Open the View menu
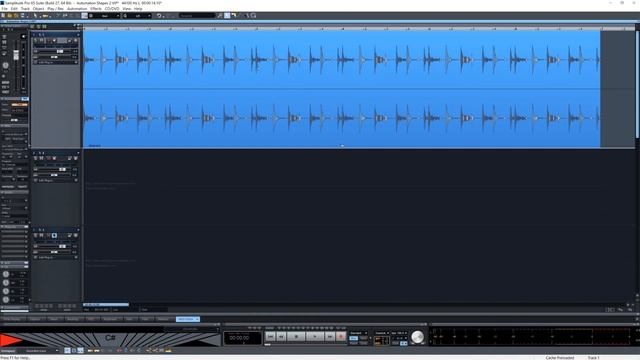The width and height of the screenshot is (640, 360). tap(127, 9)
